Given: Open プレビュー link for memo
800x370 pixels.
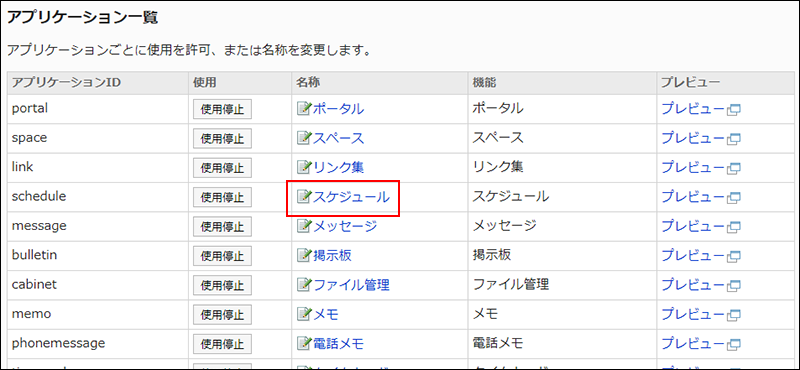Looking at the screenshot, I should coord(693,314).
